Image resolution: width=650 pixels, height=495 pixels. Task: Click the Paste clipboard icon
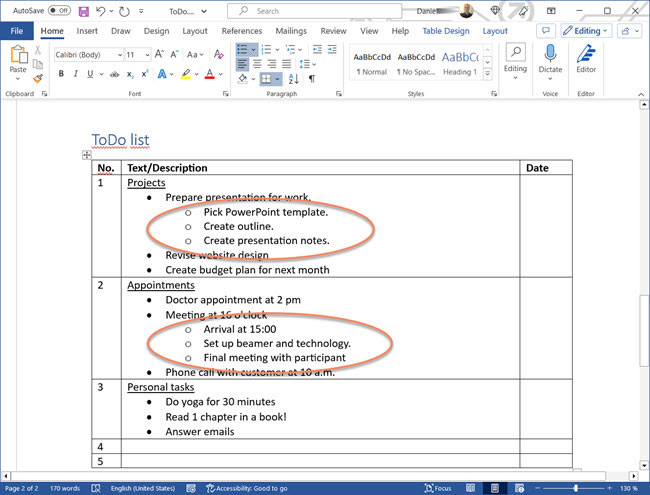coord(18,55)
